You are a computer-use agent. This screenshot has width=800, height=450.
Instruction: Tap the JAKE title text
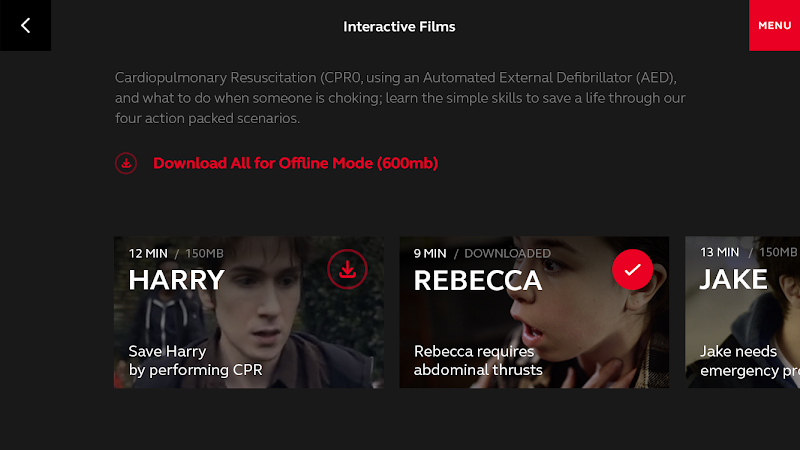(x=733, y=280)
